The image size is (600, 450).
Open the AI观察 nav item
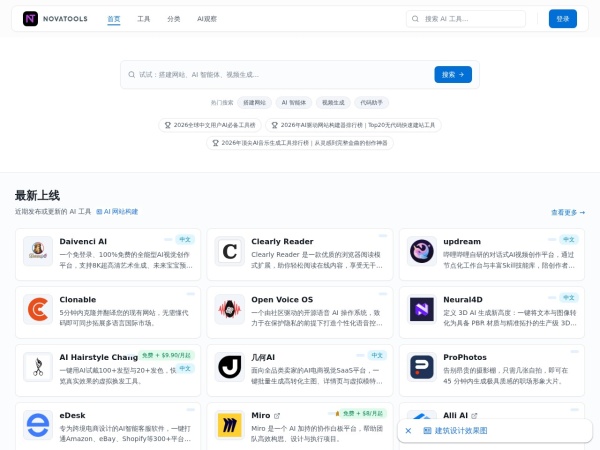(x=207, y=19)
